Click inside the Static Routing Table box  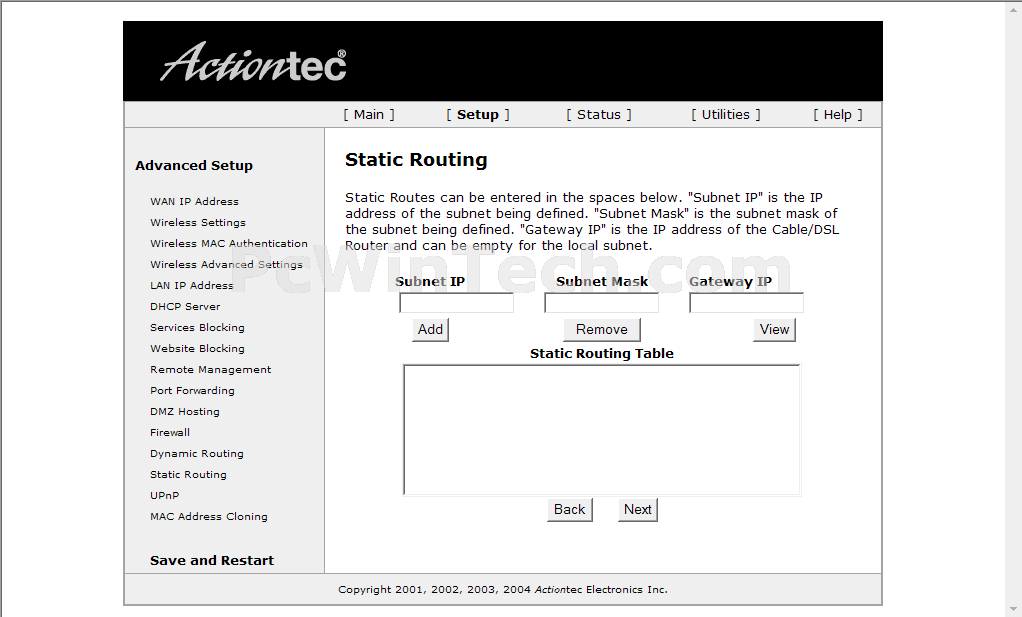pos(602,430)
